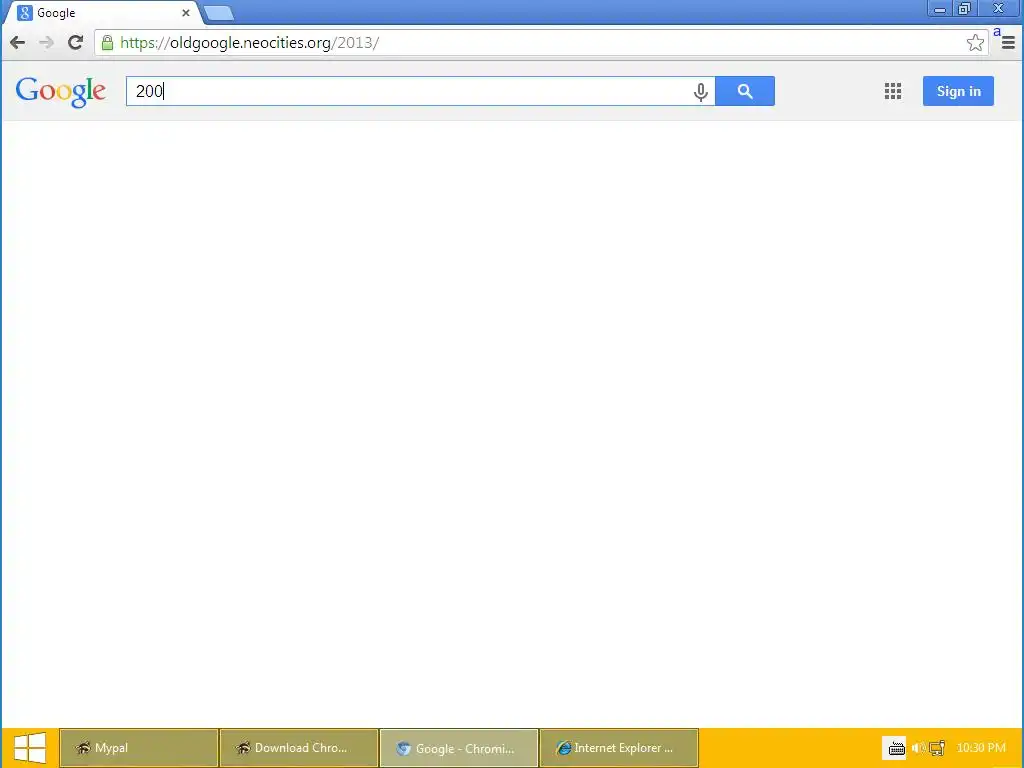Start voice search with the microphone icon
The height and width of the screenshot is (768, 1024).
[701, 92]
